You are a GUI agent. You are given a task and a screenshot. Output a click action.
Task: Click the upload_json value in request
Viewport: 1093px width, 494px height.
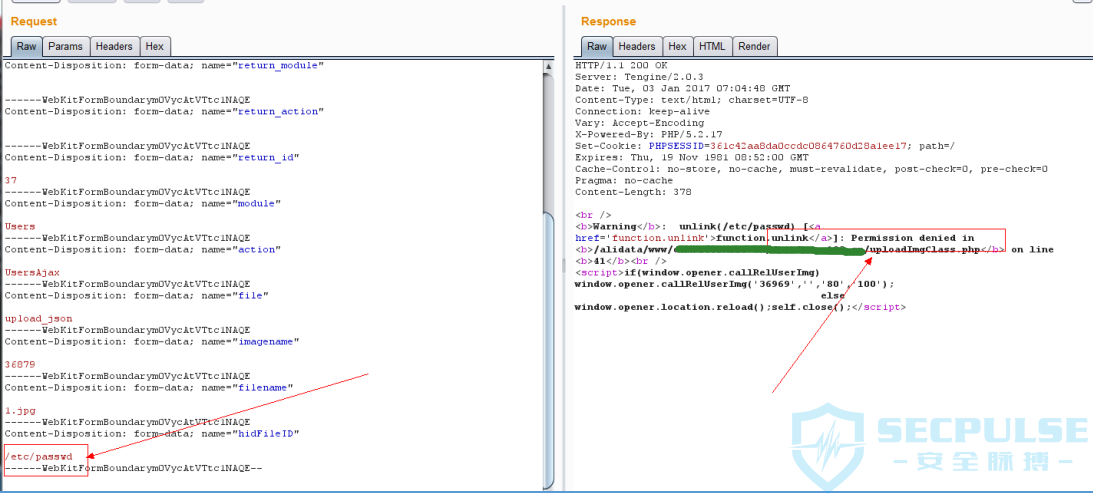[x=38, y=318]
